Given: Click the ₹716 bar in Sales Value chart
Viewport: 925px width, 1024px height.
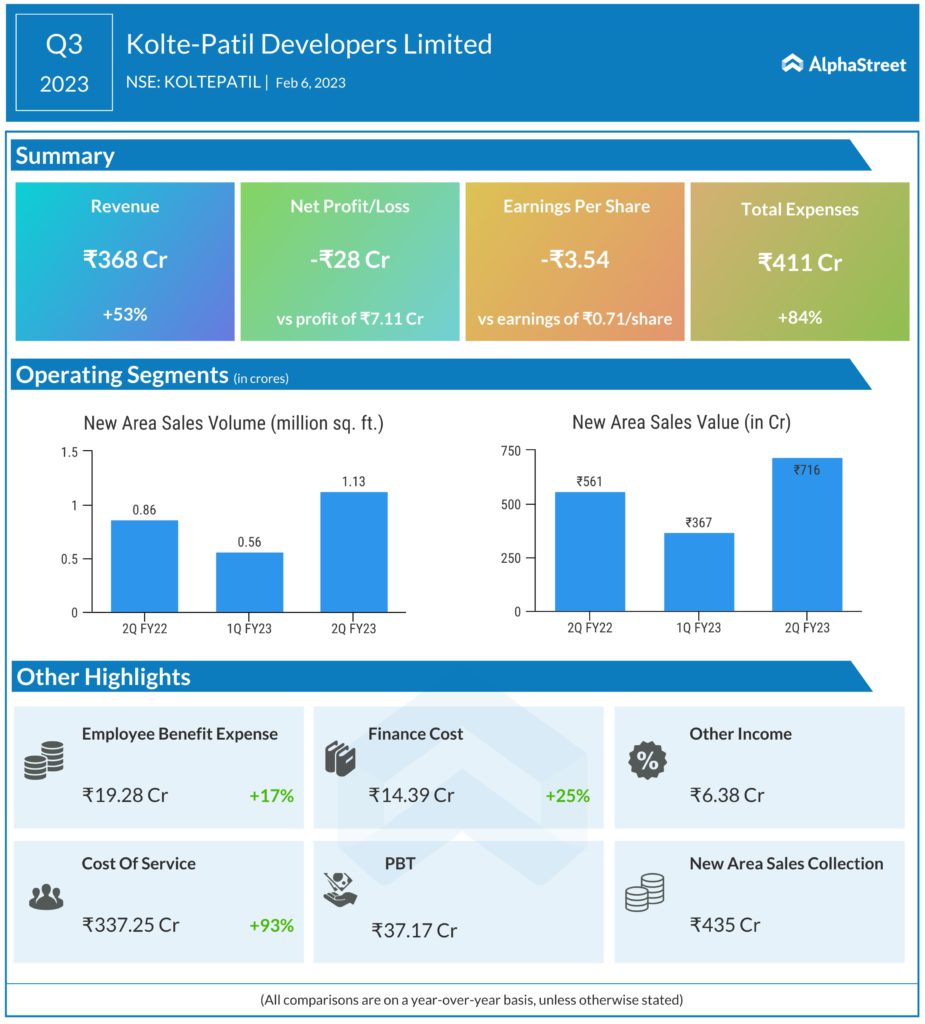Looking at the screenshot, I should pyautogui.click(x=806, y=535).
